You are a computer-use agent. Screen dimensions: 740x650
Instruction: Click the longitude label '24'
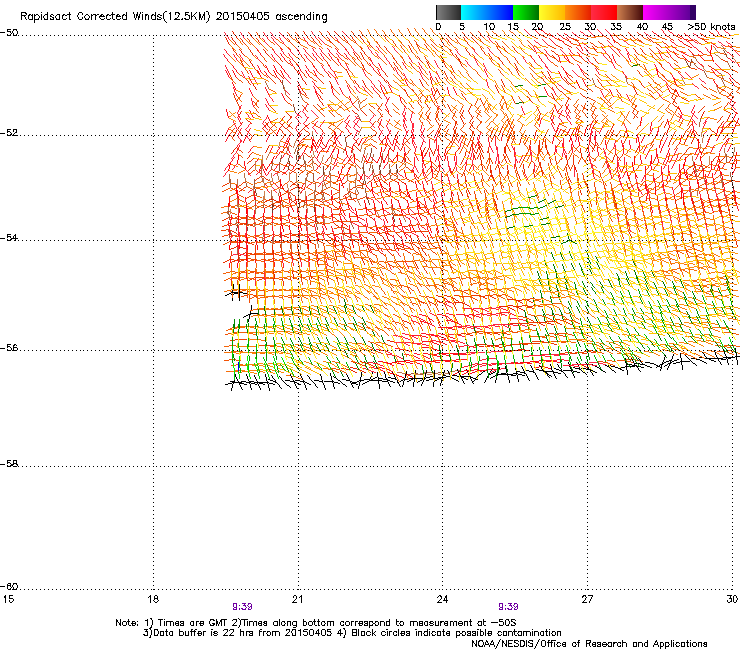[442, 599]
